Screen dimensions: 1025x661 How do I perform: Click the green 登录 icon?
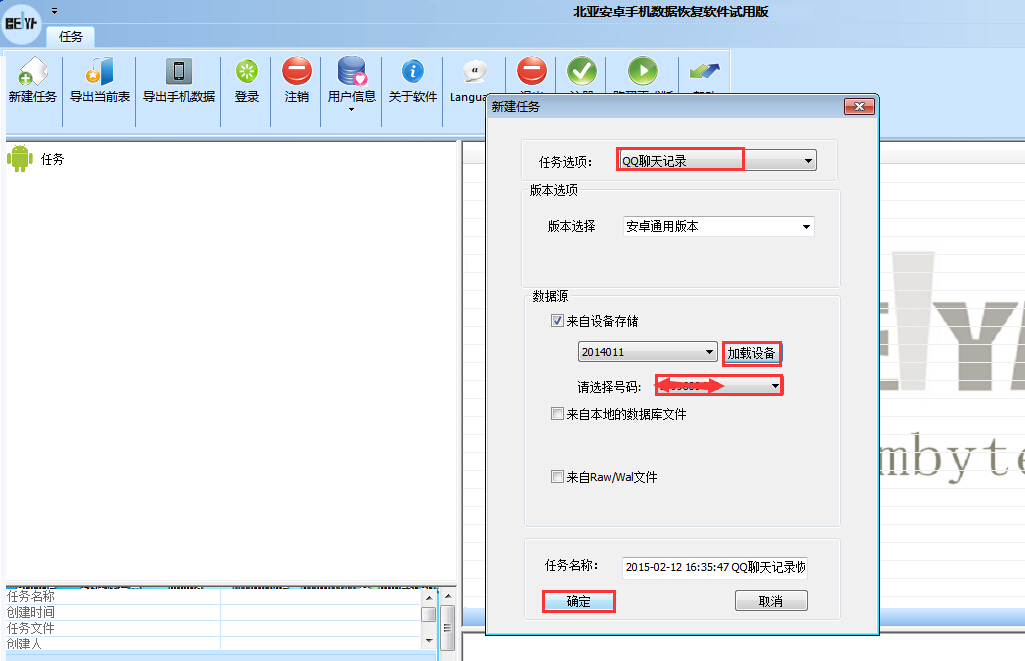[246, 72]
